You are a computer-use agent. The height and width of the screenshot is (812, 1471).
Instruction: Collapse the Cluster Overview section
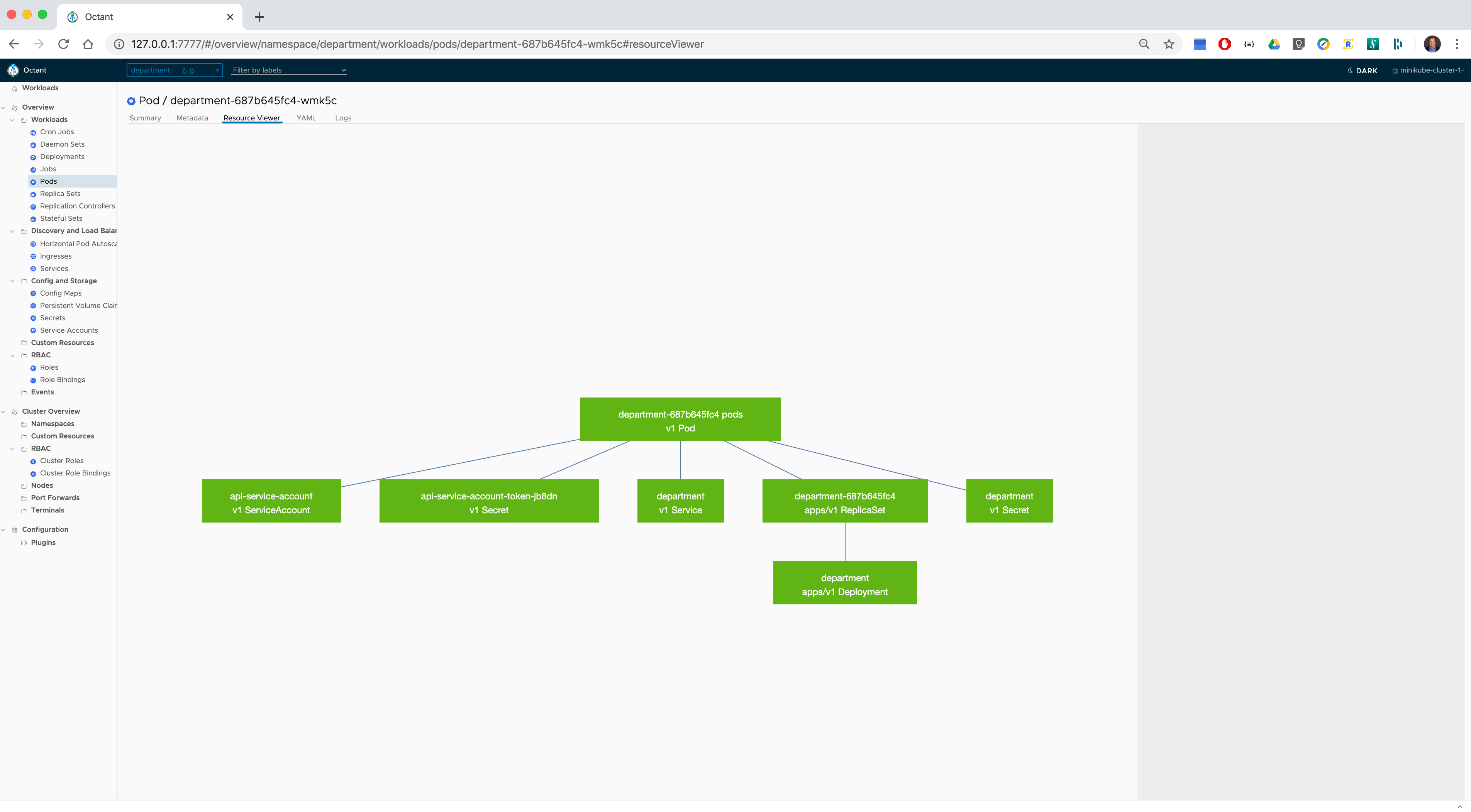point(3,411)
